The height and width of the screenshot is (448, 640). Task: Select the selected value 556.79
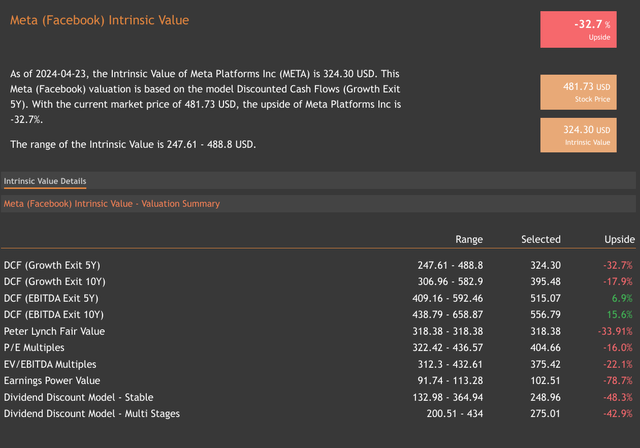(546, 315)
